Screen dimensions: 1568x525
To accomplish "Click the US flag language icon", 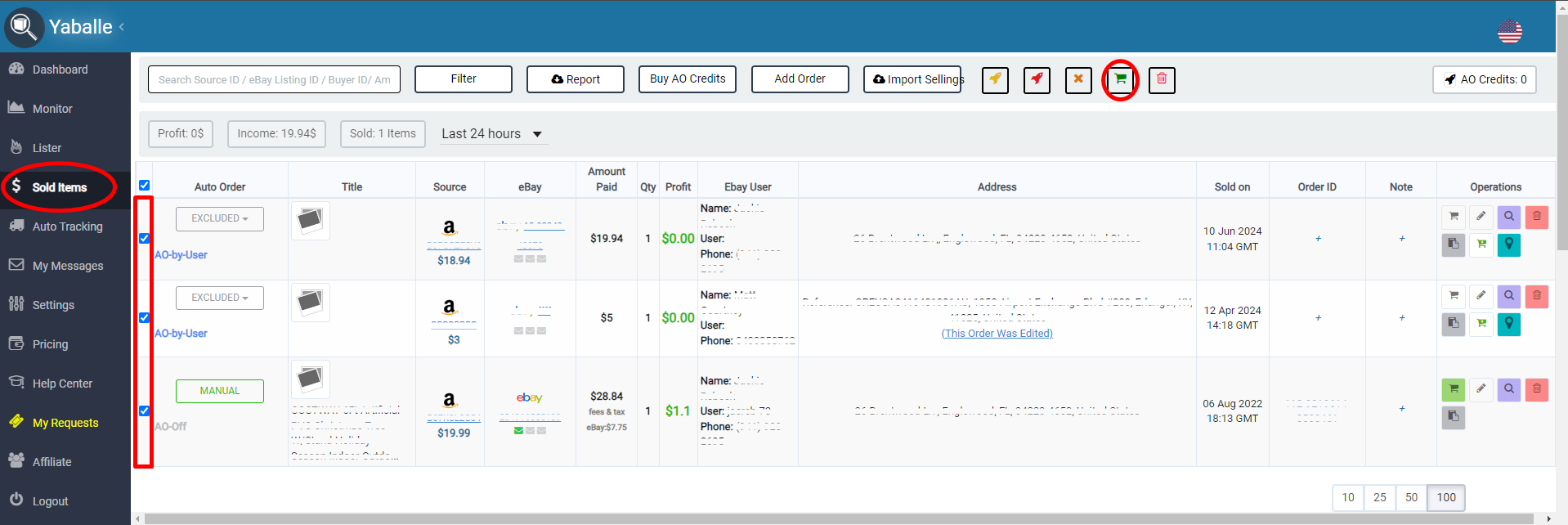I will [1509, 32].
